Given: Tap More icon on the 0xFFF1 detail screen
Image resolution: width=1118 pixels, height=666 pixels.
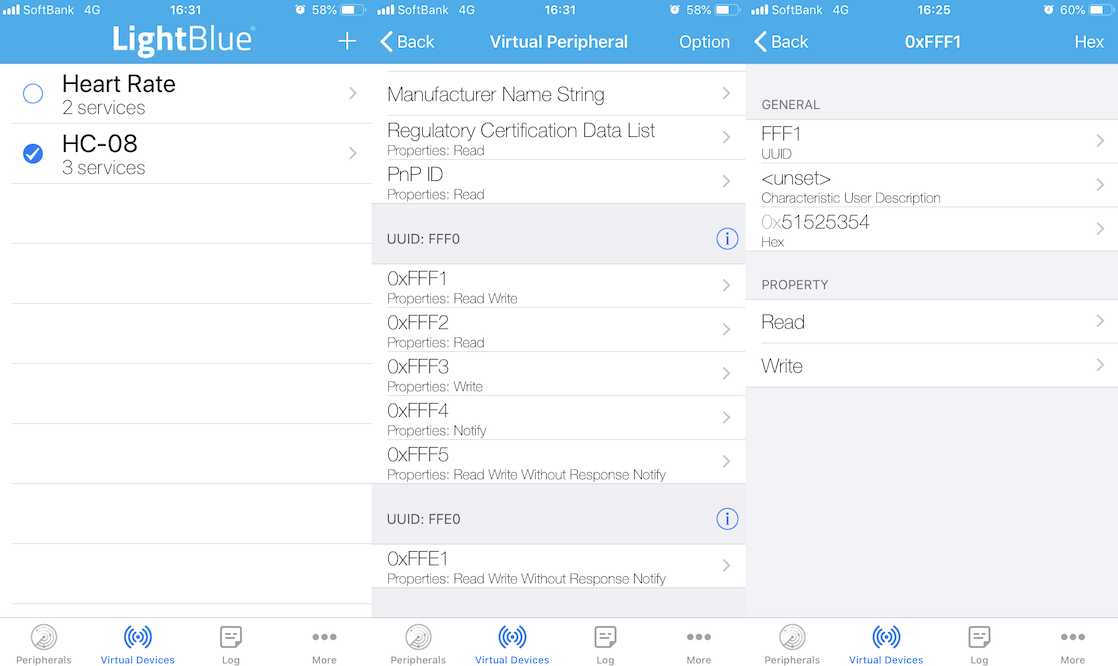Looking at the screenshot, I should 1072,643.
